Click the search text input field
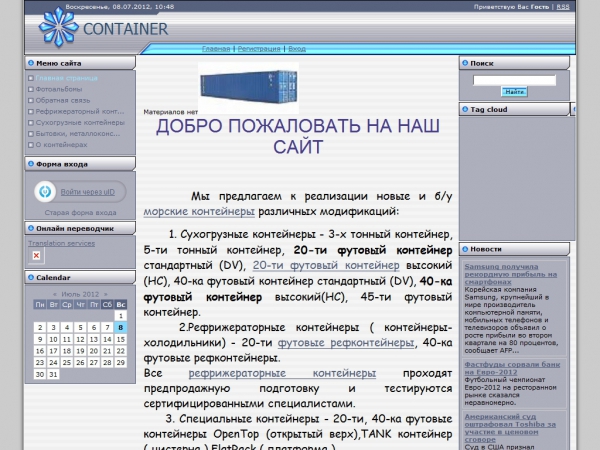Viewport: 600px width, 450px height. pos(514,79)
